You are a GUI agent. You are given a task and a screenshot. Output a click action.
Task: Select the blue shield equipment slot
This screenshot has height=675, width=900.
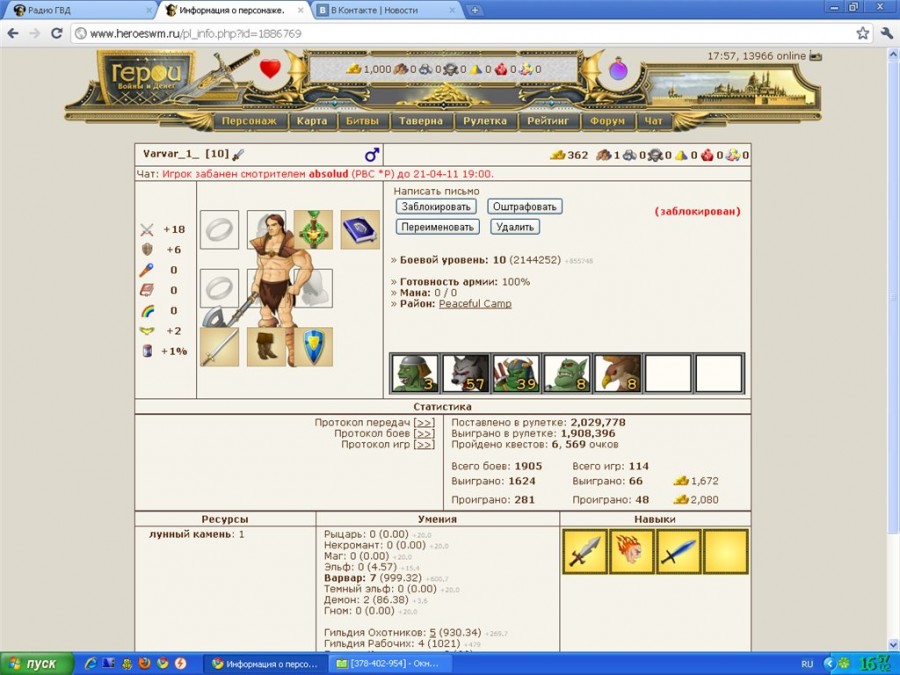coord(313,347)
